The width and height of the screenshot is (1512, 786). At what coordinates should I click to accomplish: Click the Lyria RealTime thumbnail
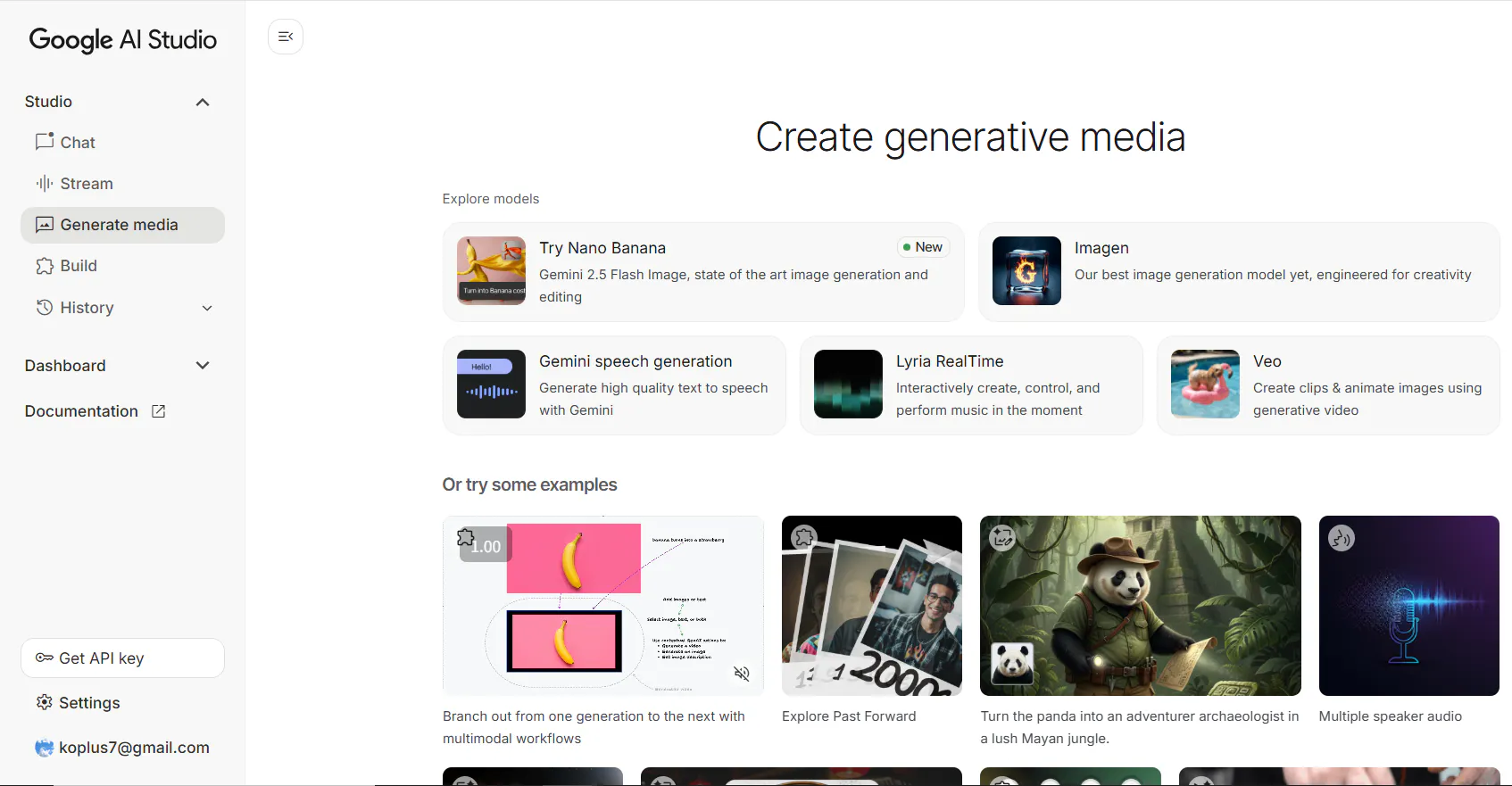click(848, 384)
